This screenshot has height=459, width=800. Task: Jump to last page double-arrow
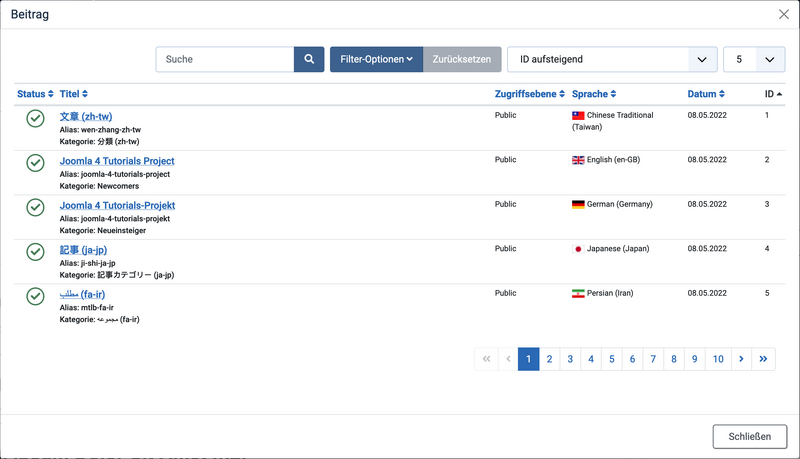[x=763, y=359]
